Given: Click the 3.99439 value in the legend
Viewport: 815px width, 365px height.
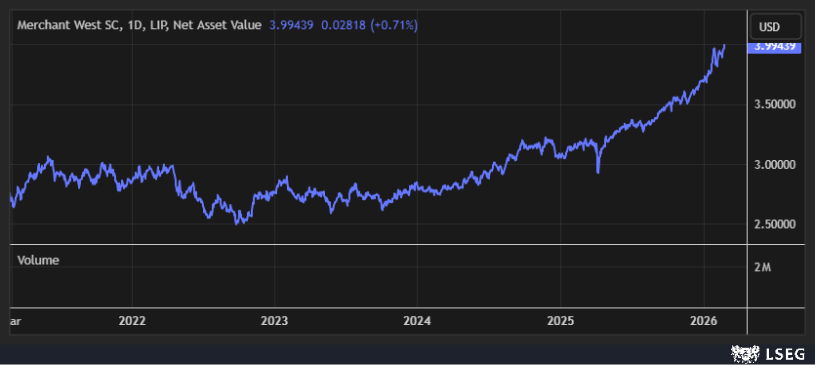Looking at the screenshot, I should click(x=291, y=25).
